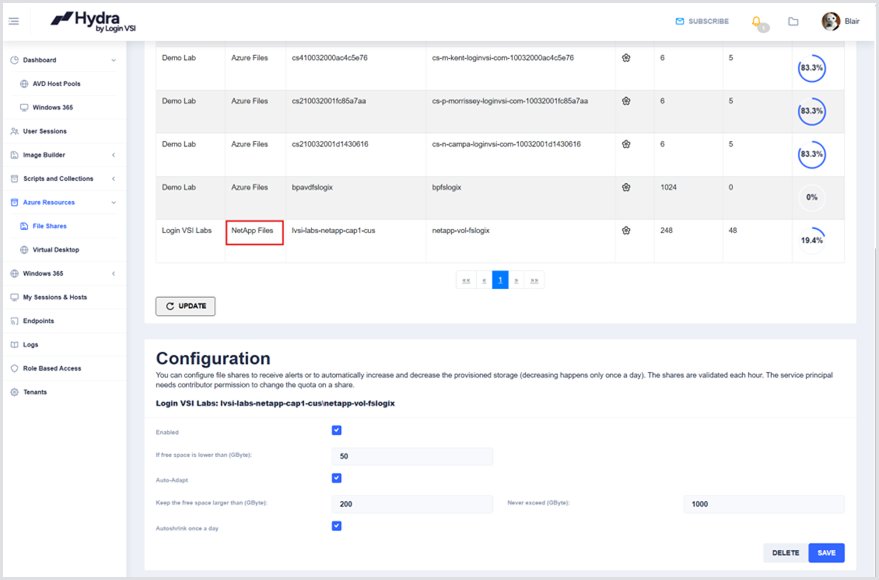The image size is (879, 580).
Task: Uncheck the Enabled checkbox
Action: coord(337,431)
